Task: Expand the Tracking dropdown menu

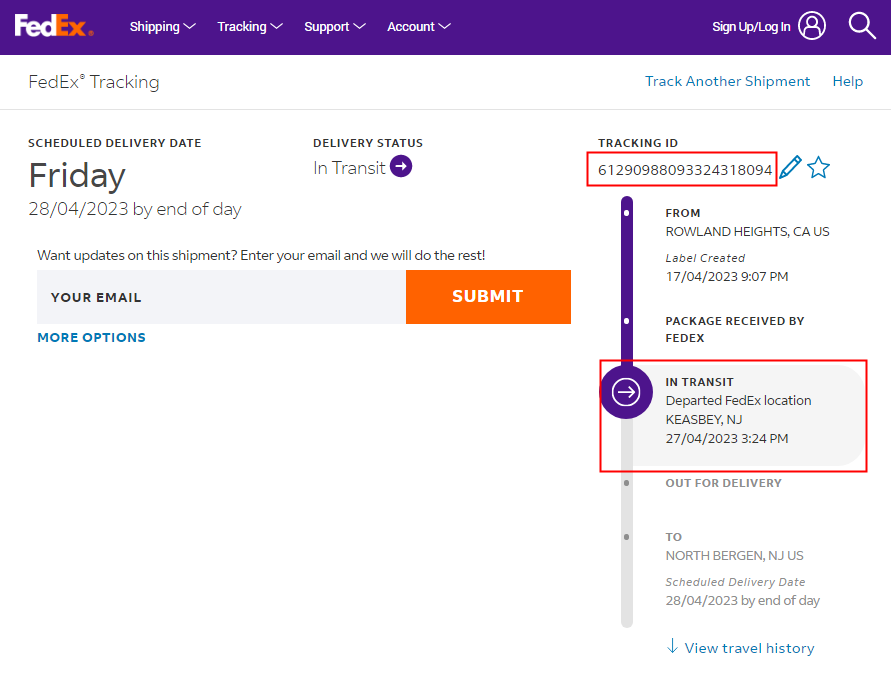Action: coord(250,27)
